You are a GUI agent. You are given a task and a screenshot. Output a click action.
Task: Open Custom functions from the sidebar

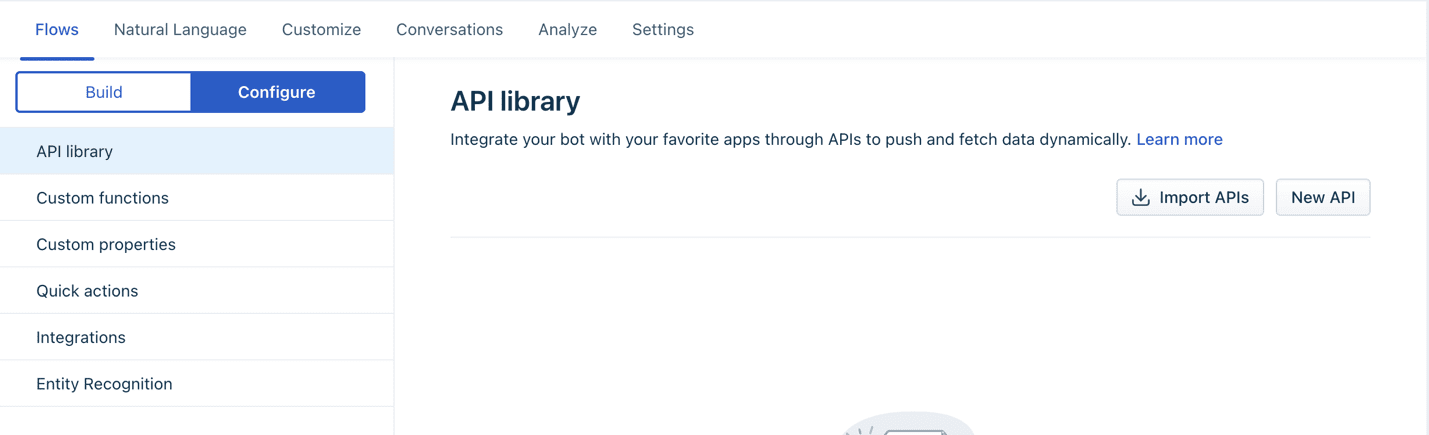pos(102,198)
